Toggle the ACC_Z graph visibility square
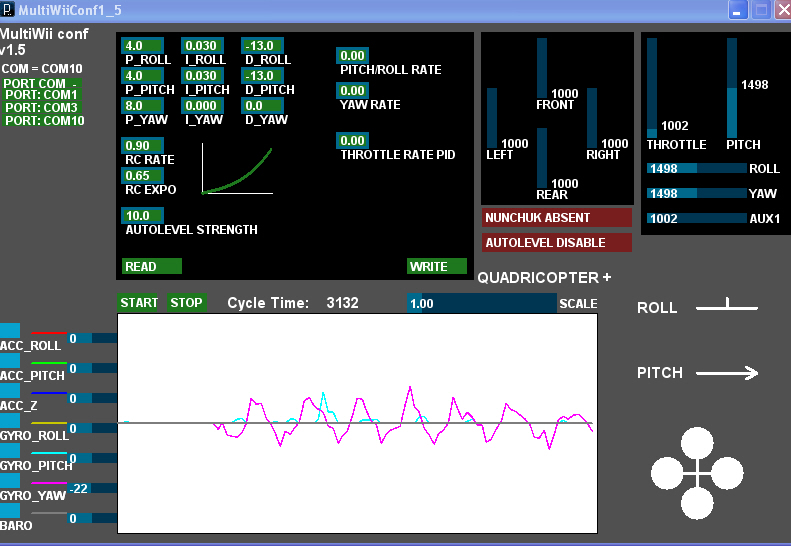 [x=10, y=391]
